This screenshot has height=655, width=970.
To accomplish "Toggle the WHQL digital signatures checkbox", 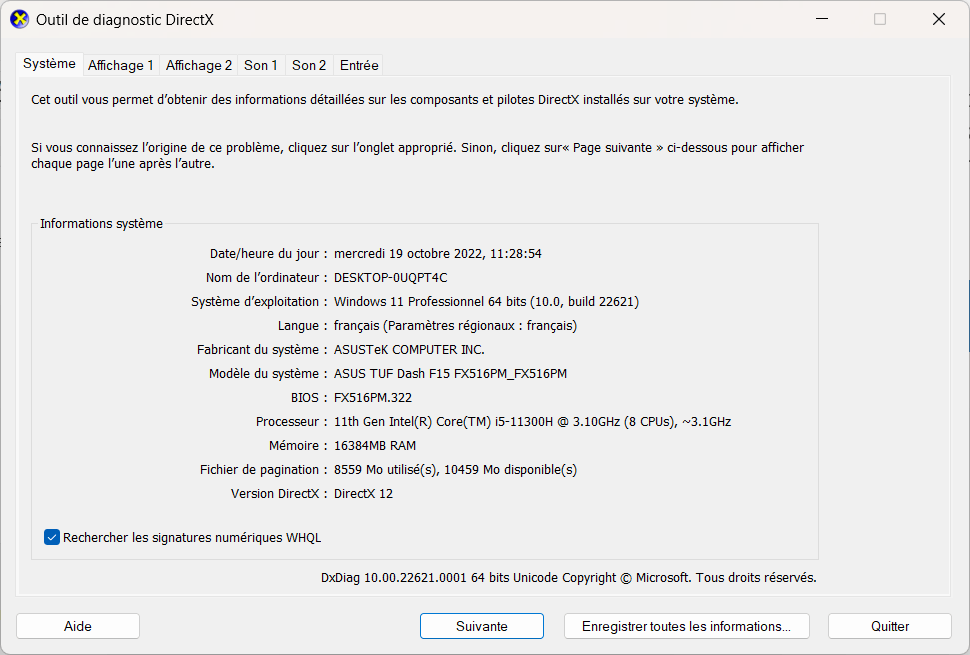I will pyautogui.click(x=52, y=537).
